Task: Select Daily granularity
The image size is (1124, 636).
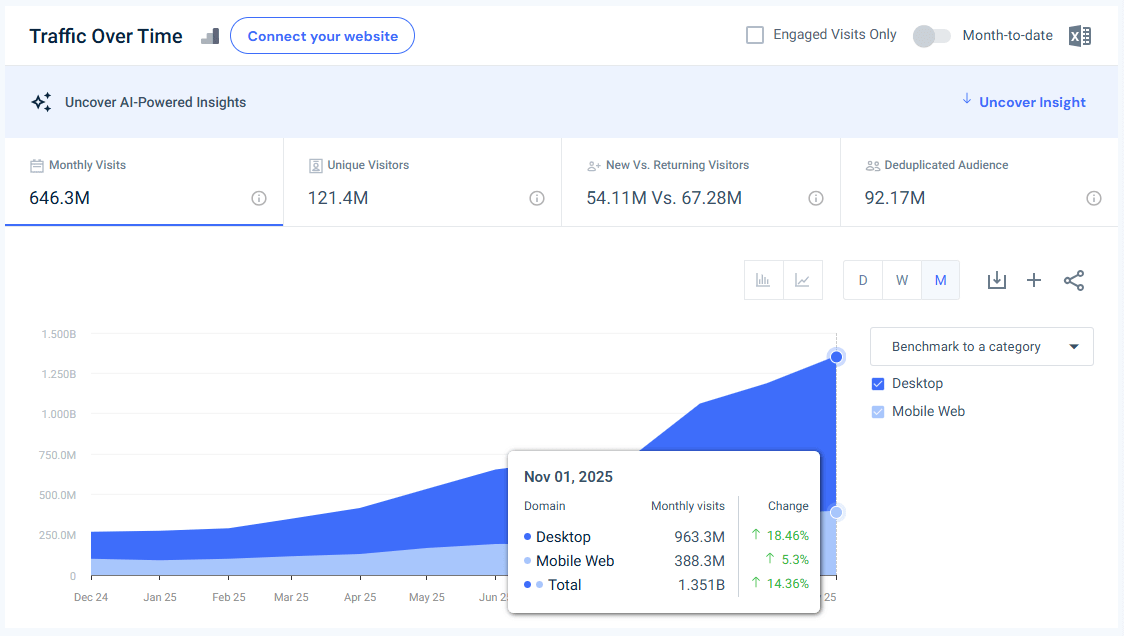Action: click(x=862, y=280)
